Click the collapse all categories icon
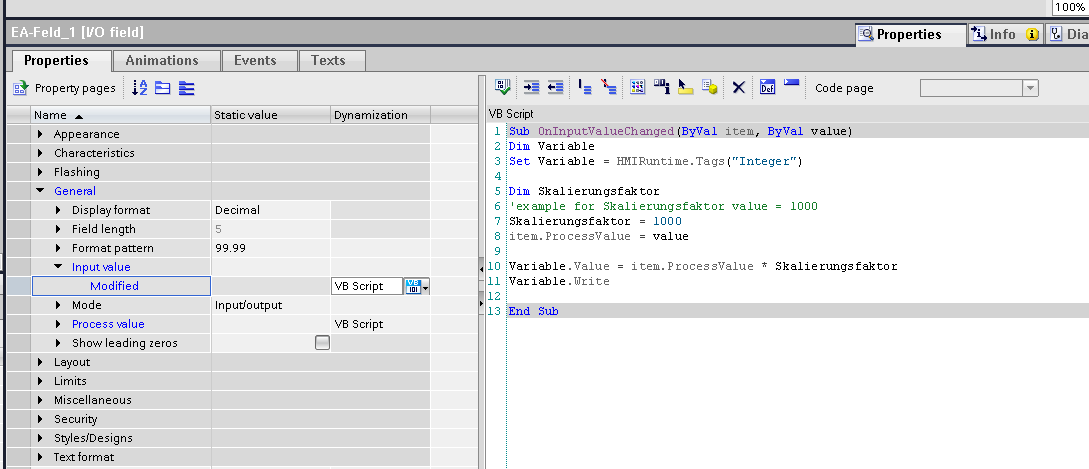The height and width of the screenshot is (469, 1089). (163, 88)
